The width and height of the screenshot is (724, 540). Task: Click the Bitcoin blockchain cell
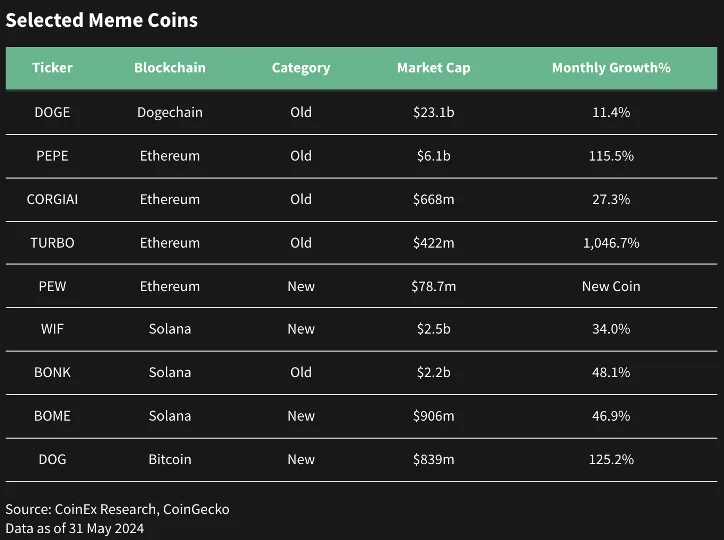[x=170, y=459]
